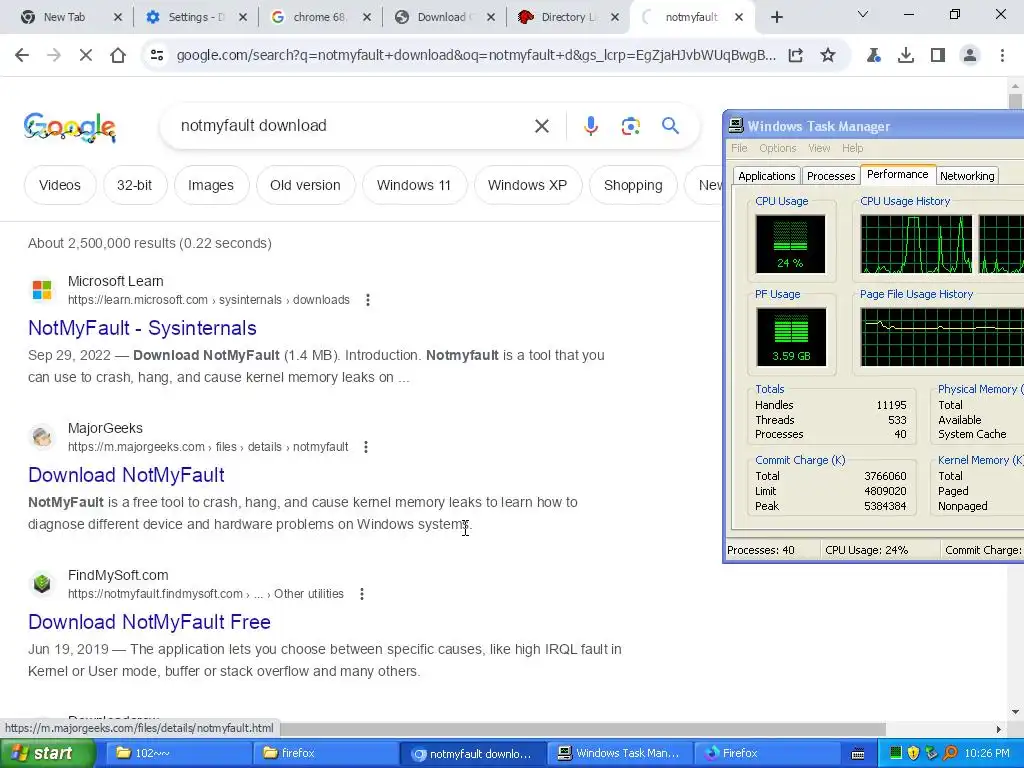This screenshot has width=1024, height=768.
Task: Switch to the Settings tab
Action: [187, 18]
